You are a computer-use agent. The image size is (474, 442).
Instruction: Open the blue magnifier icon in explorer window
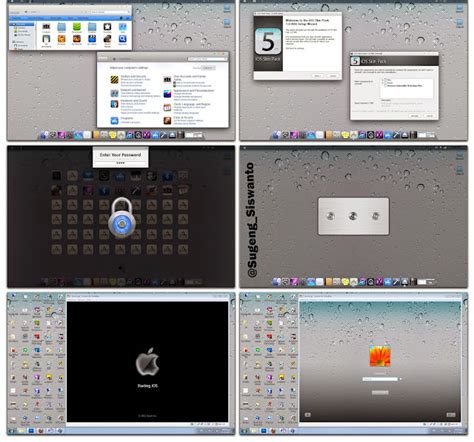(x=122, y=39)
